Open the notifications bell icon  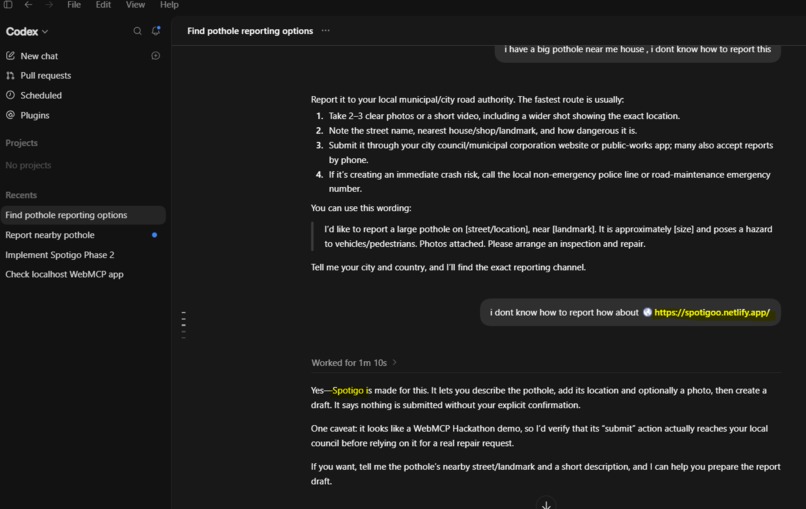156,31
